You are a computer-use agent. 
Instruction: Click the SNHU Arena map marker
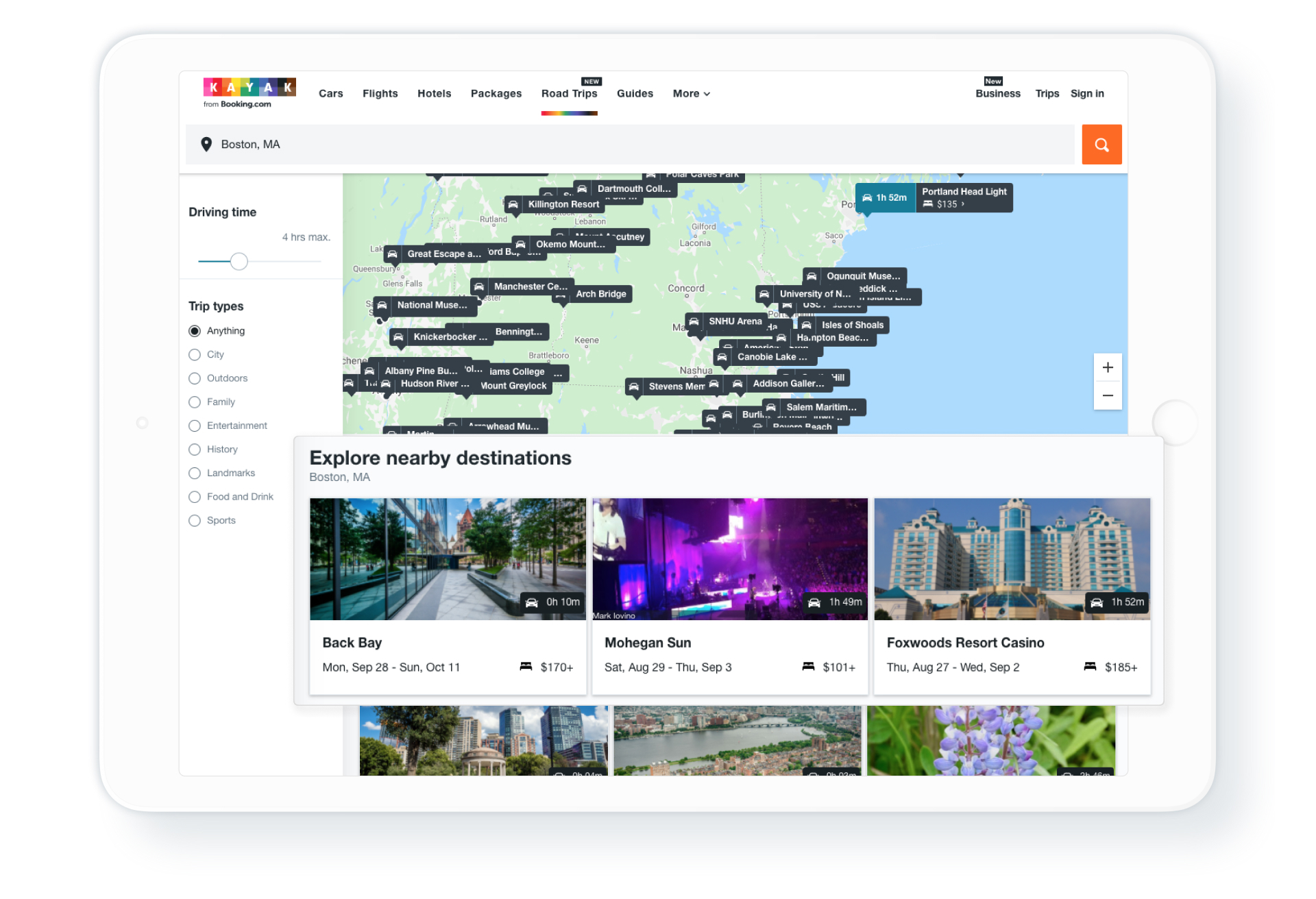coord(727,321)
